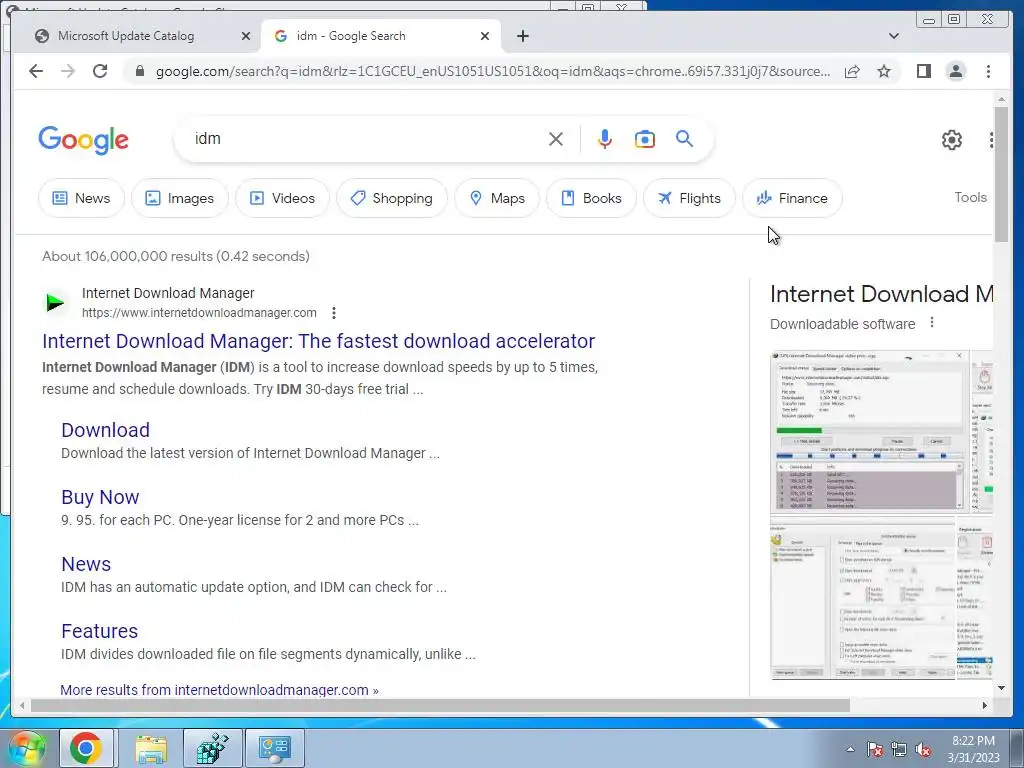
Task: Close the Microsoft Update Catalog tab
Action: coord(246,36)
